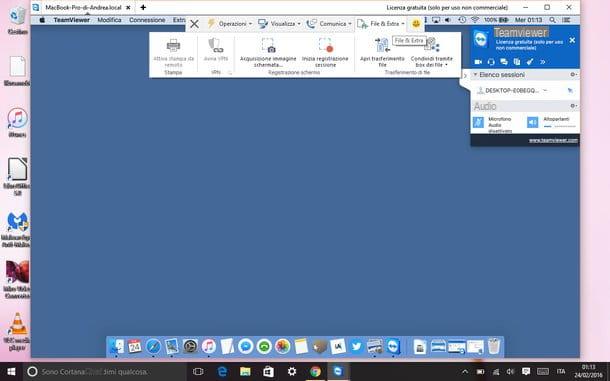Screen dimensions: 610x381
Task: Select Acquisizione immagine schermata
Action: pos(268,53)
